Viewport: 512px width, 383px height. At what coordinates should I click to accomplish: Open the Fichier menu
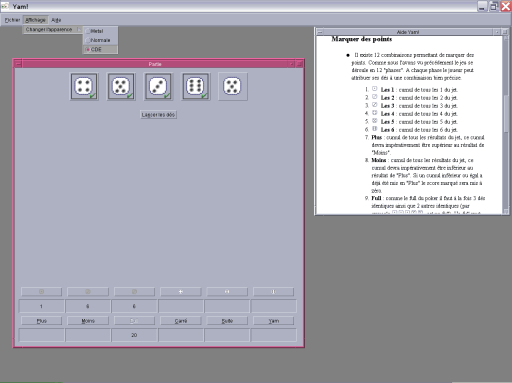click(12, 20)
